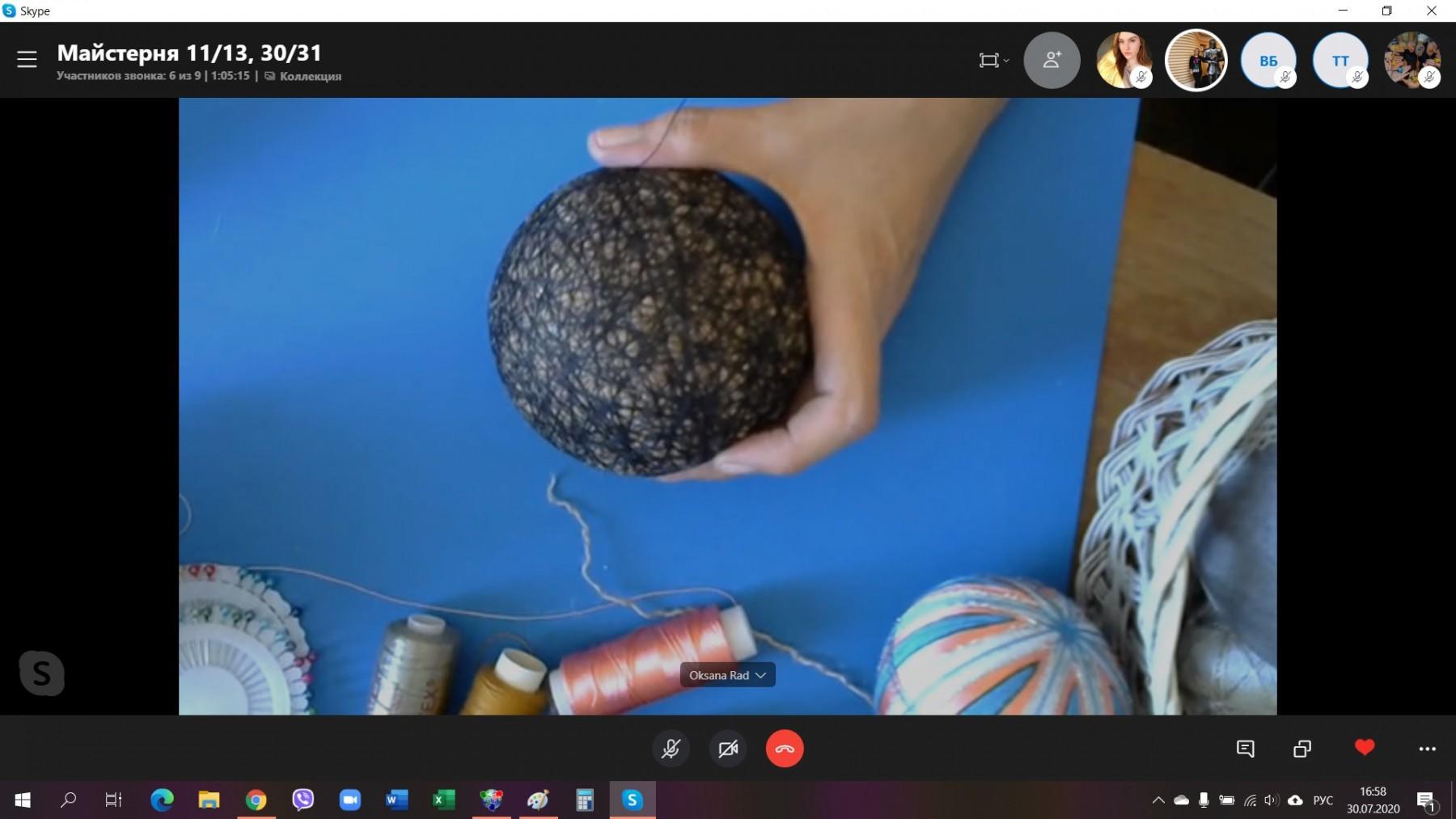
Task: End the call with red button
Action: point(785,749)
